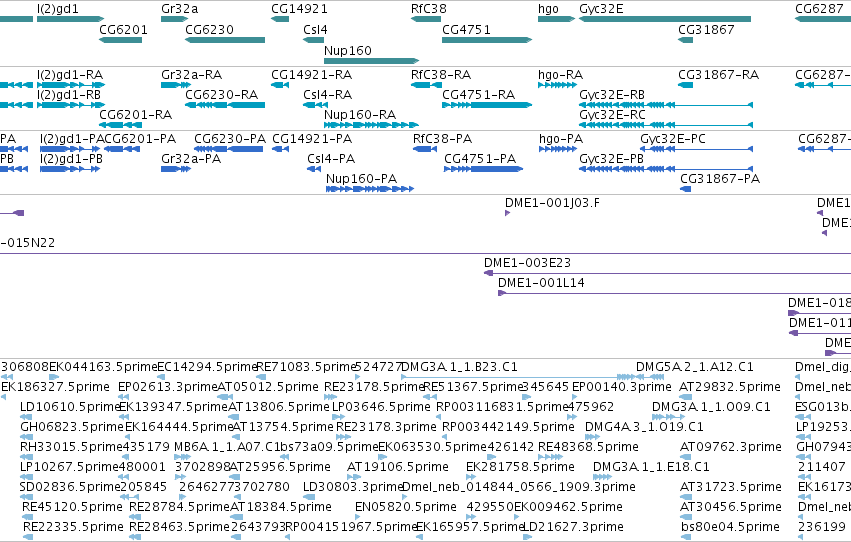851x542 pixels.
Task: Select the DMG5A.2_1.A12.C1 EST label
Action: pyautogui.click(x=695, y=367)
